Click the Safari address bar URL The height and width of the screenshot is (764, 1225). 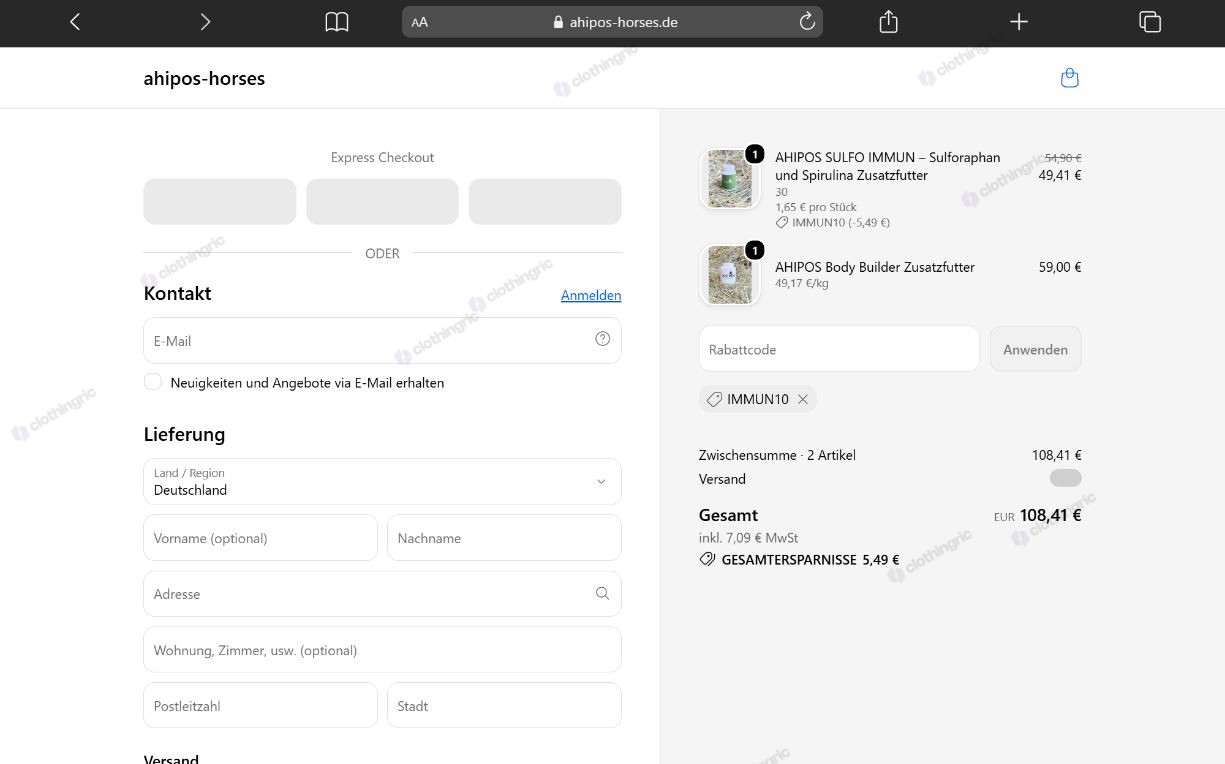[623, 22]
